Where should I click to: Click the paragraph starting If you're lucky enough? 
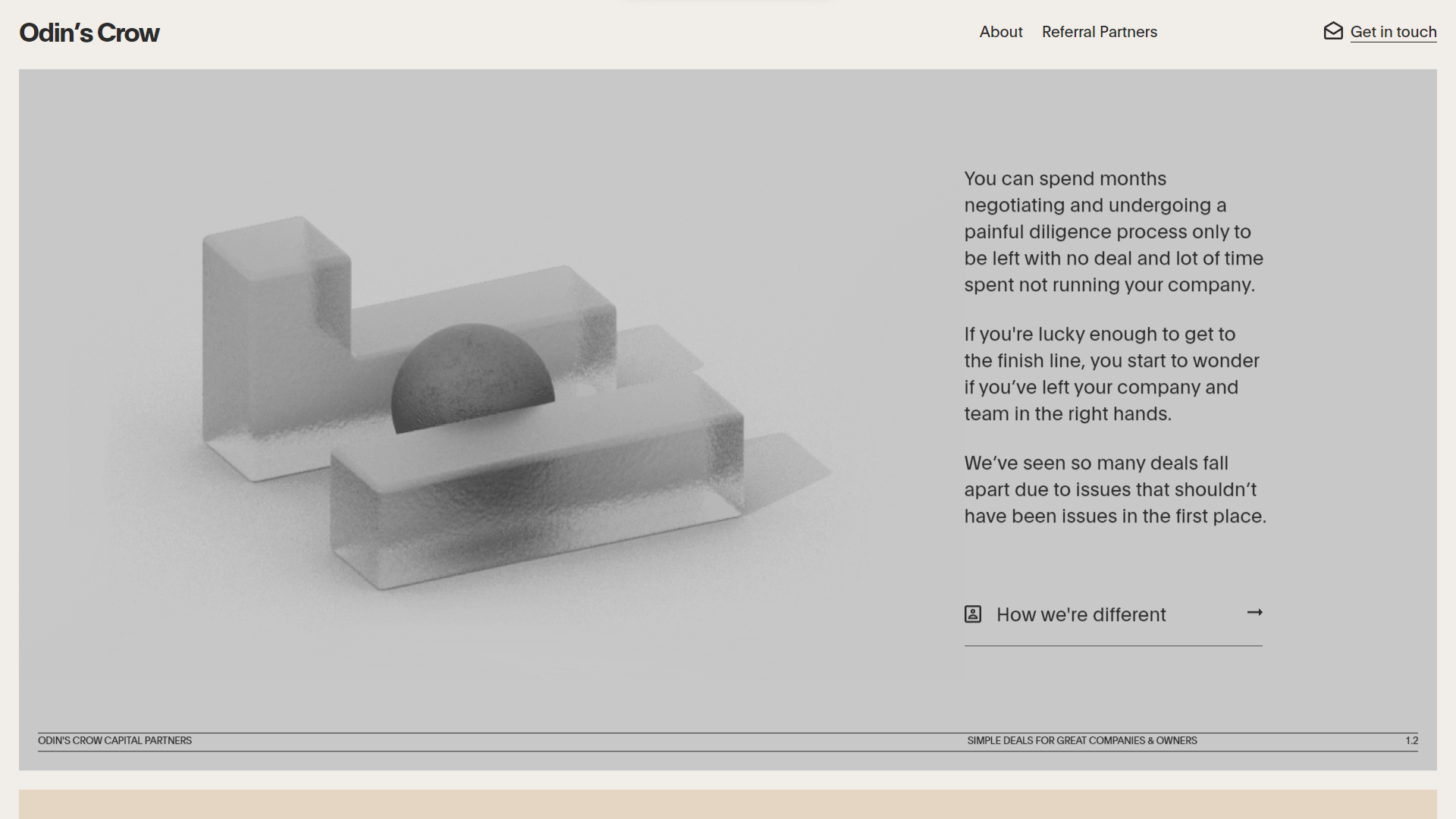[x=1112, y=374]
